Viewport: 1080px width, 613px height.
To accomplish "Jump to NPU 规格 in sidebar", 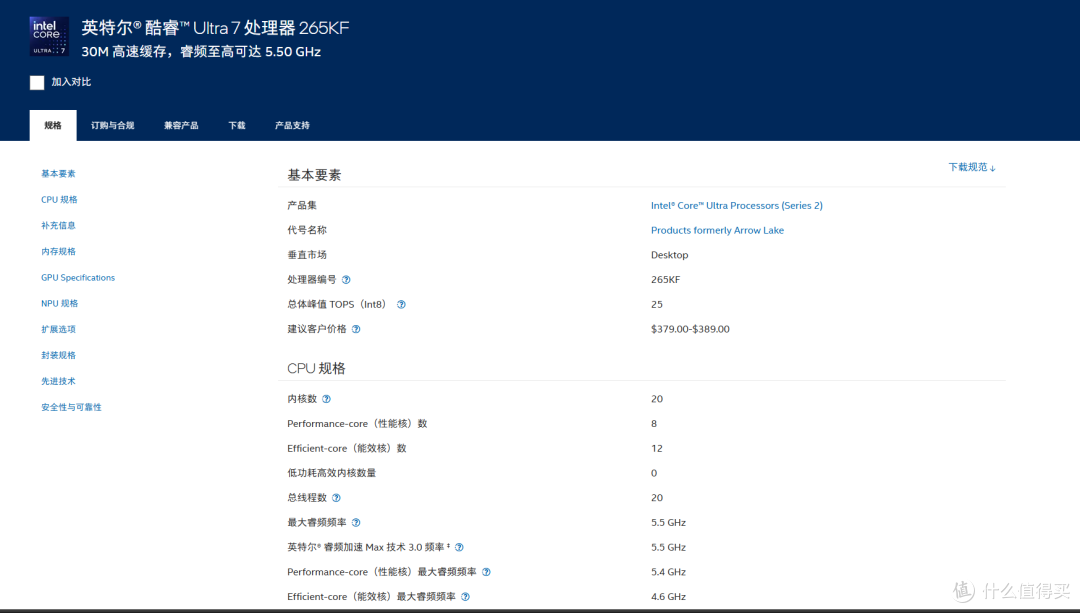I will point(59,304).
